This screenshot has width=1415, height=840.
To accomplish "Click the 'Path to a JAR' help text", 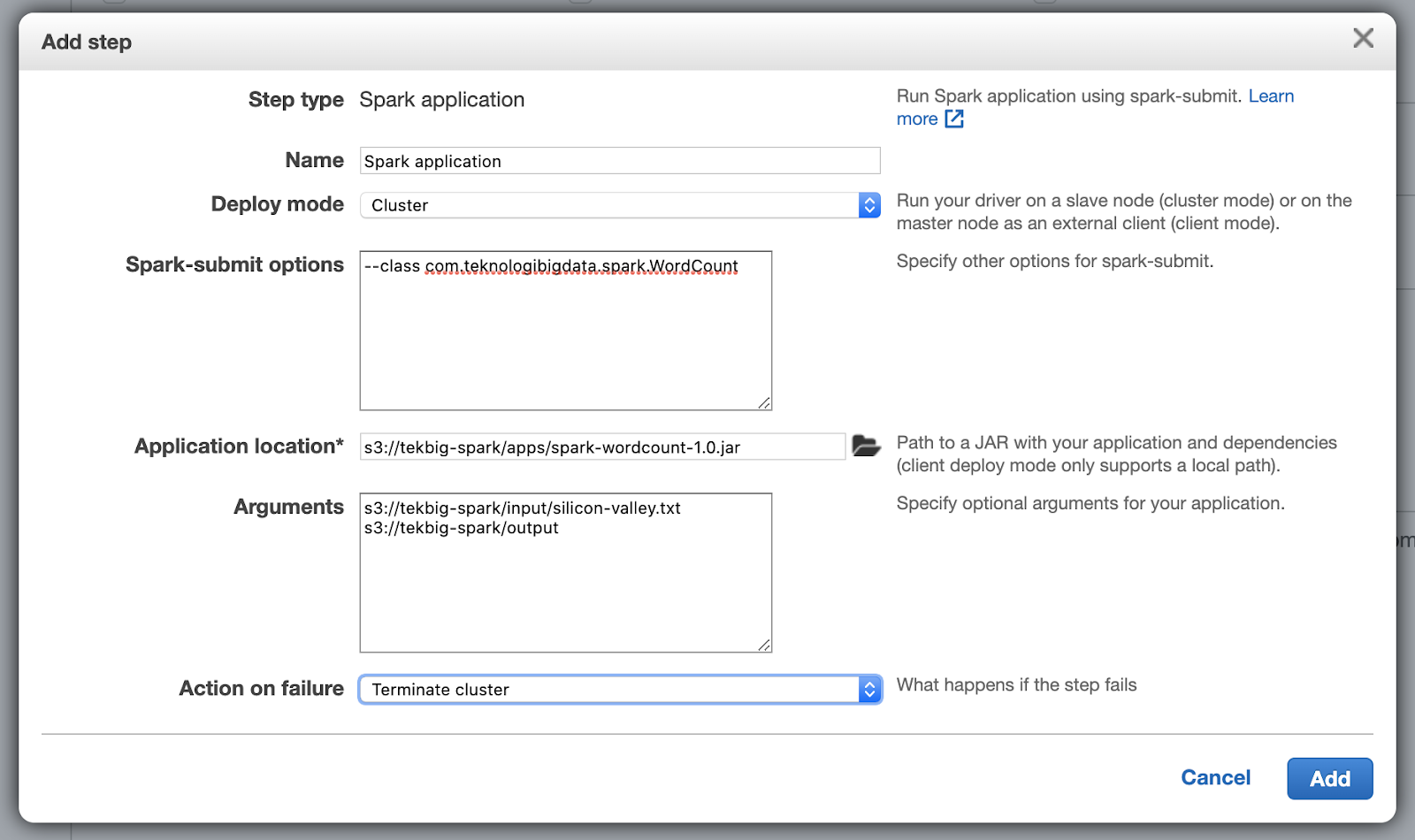I will click(1117, 454).
